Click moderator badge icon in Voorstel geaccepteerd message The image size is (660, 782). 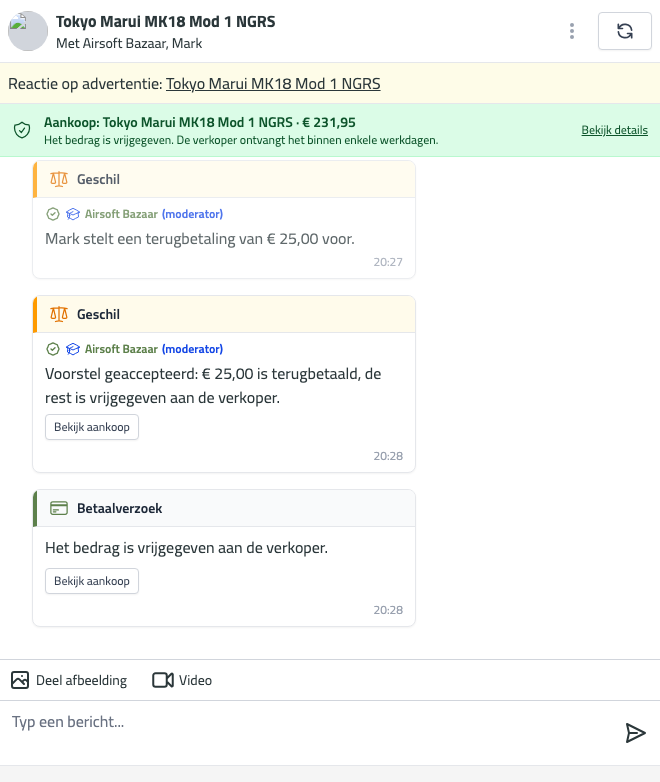point(73,349)
